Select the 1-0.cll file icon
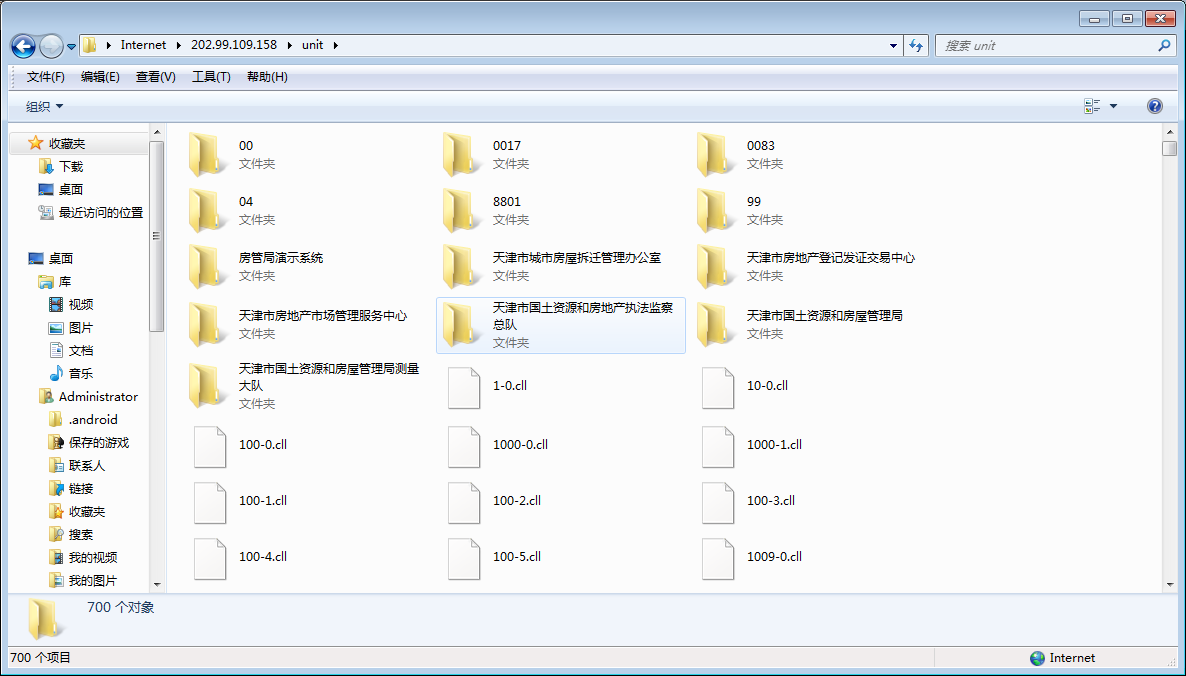The width and height of the screenshot is (1186, 676). pyautogui.click(x=464, y=388)
